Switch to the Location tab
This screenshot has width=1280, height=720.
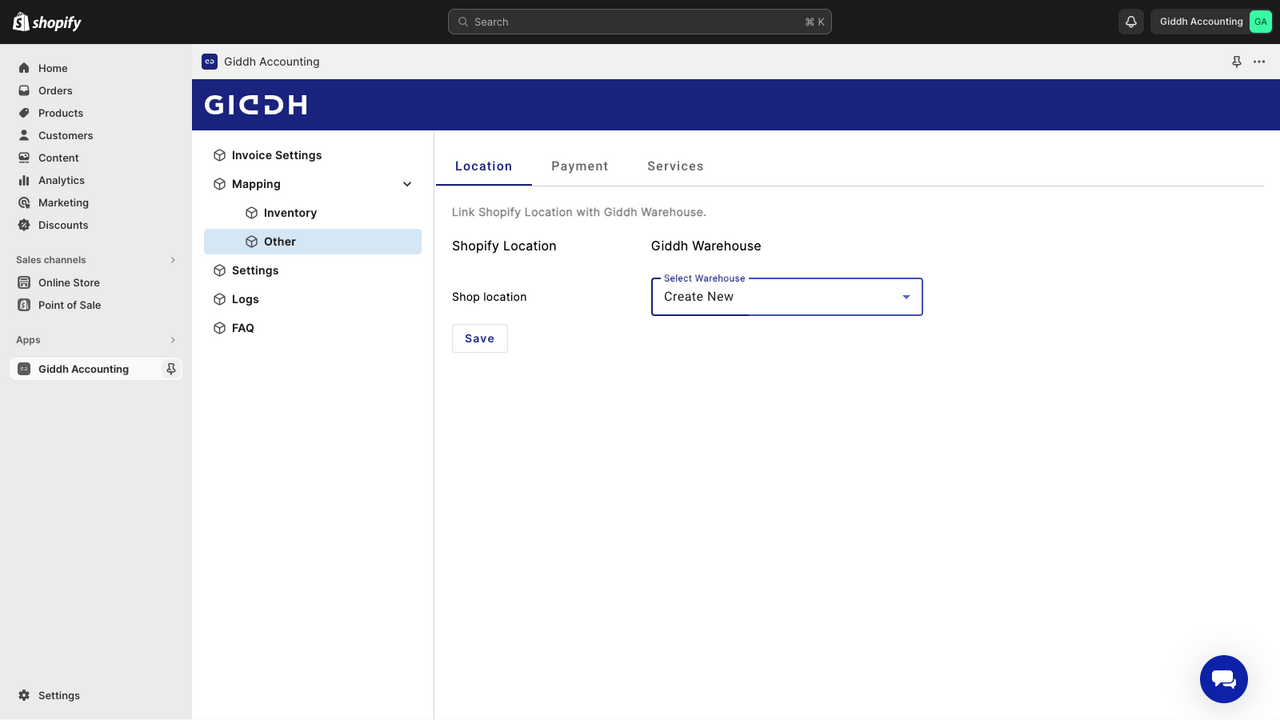[x=484, y=166]
